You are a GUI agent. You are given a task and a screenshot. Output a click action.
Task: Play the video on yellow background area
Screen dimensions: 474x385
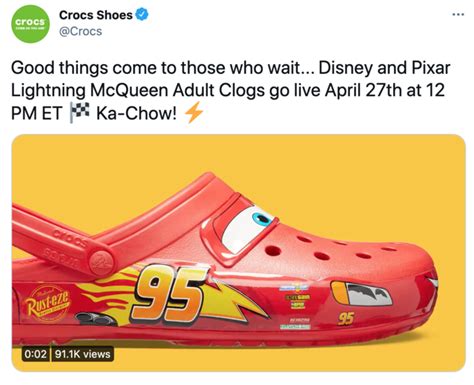pyautogui.click(x=238, y=252)
